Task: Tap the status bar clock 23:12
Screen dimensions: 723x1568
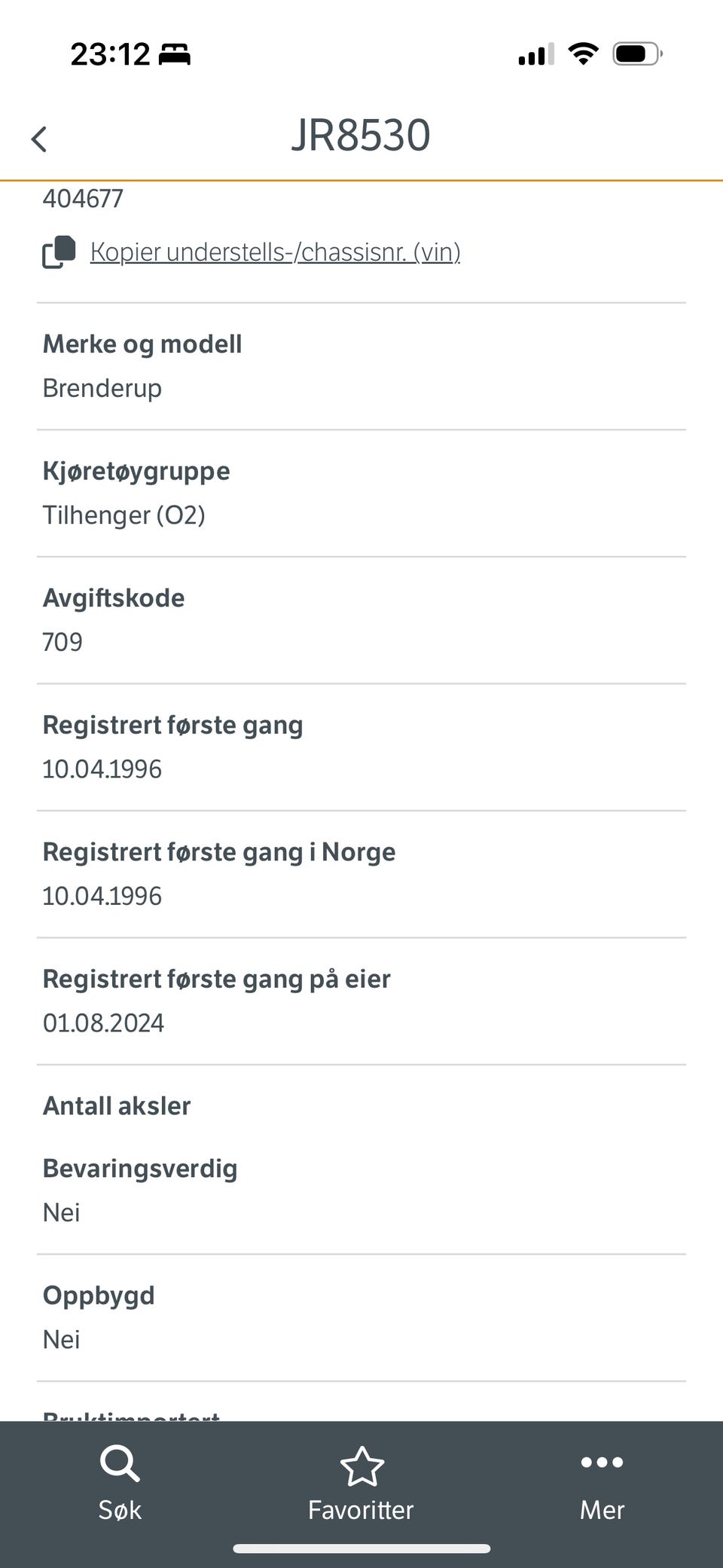Action: [110, 54]
